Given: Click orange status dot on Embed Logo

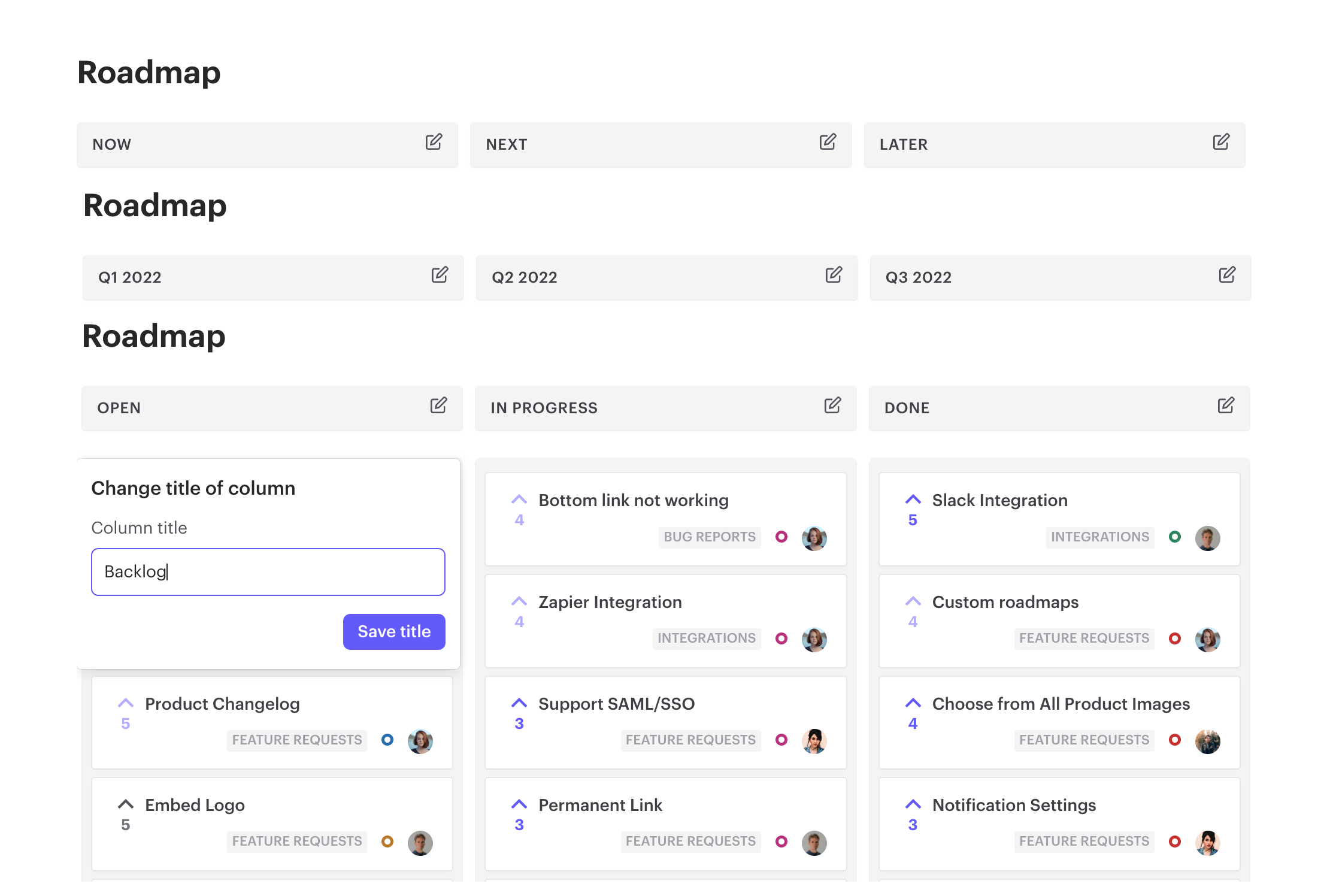Looking at the screenshot, I should (x=387, y=841).
